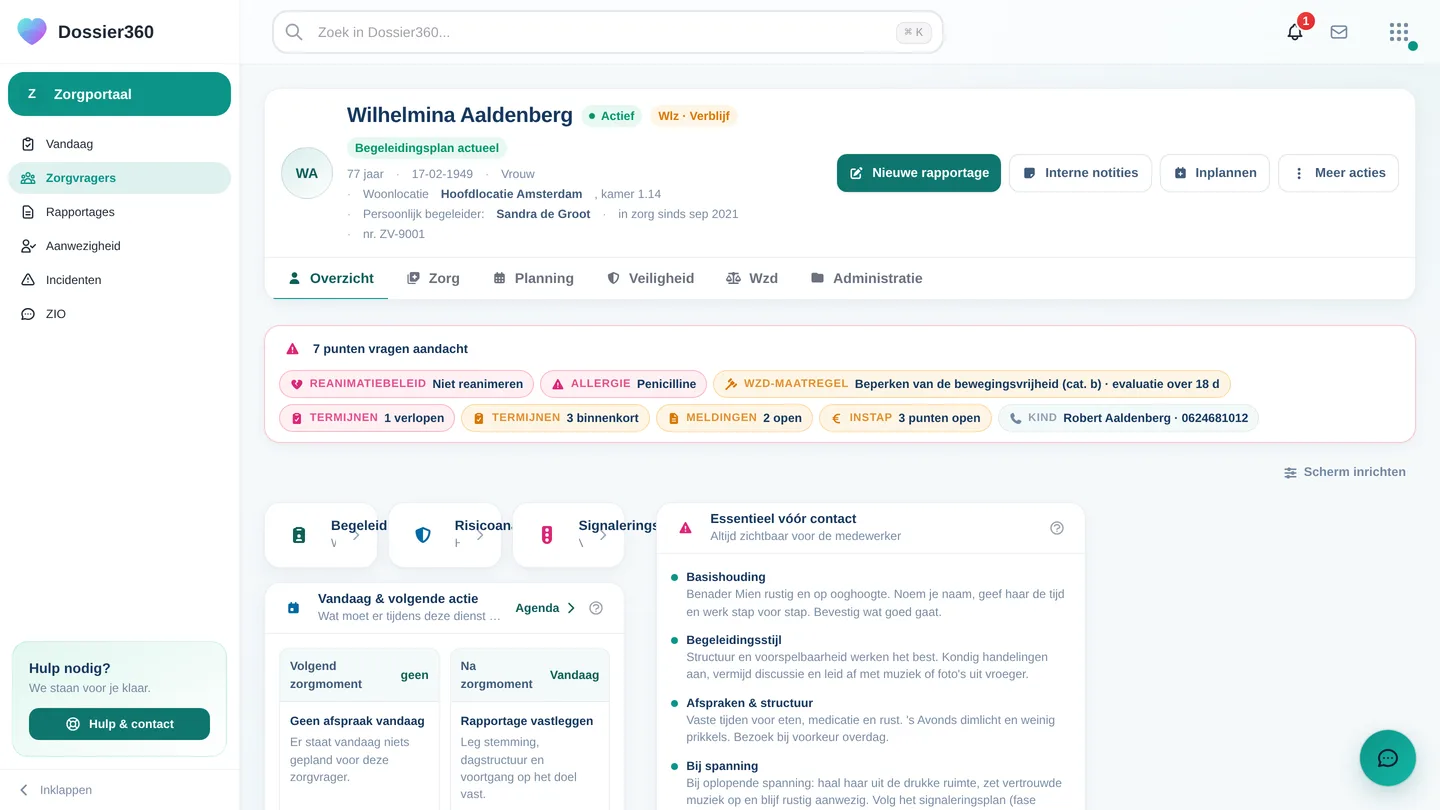Expand the Meer acties menu

1339,173
